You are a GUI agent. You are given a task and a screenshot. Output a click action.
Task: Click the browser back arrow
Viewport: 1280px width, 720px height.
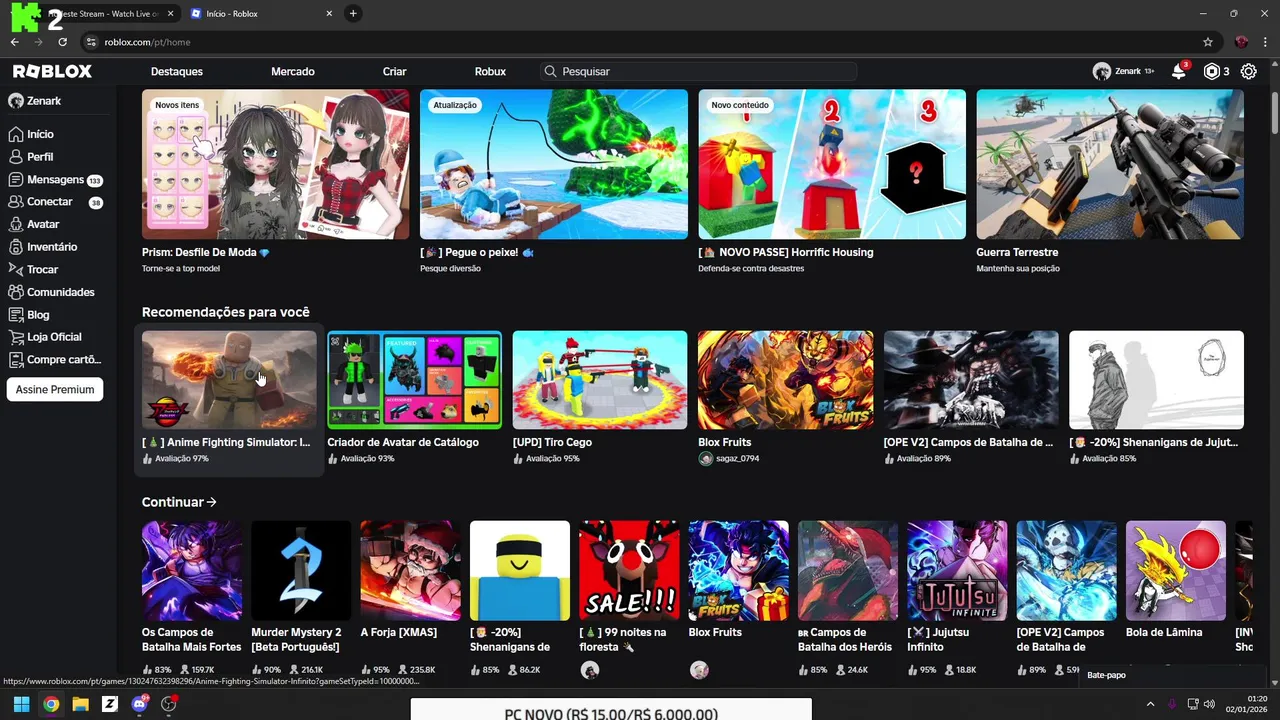coord(15,42)
